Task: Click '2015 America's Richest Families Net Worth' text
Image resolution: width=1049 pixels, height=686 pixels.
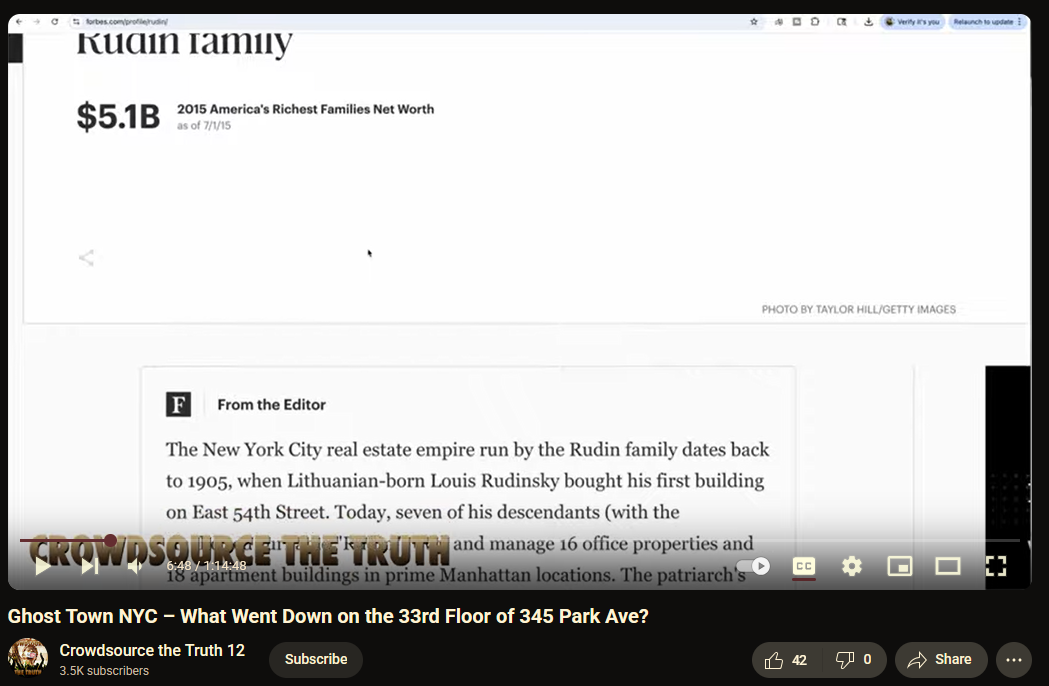Action: click(305, 109)
